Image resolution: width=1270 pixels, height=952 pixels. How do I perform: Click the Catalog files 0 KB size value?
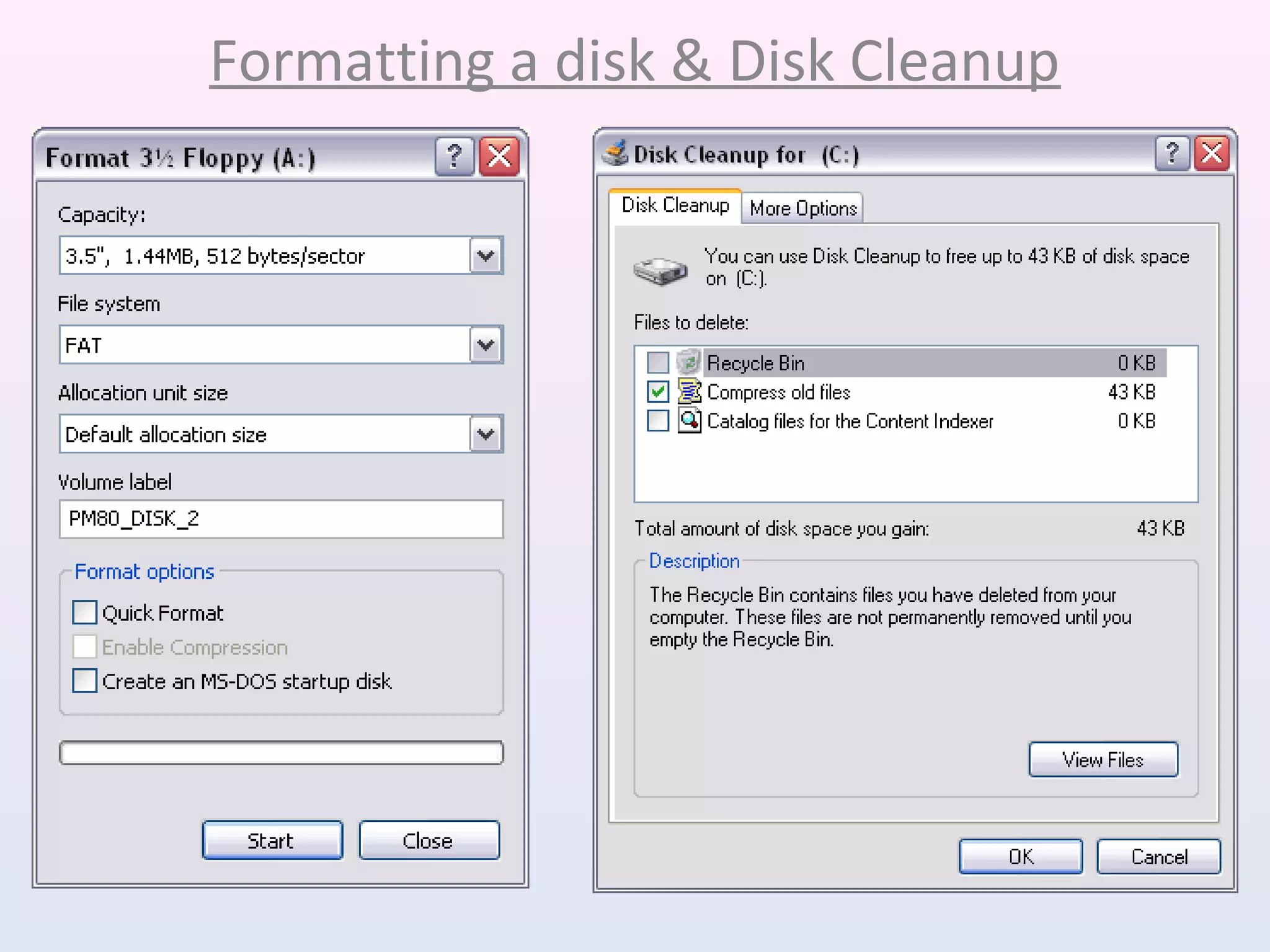click(1137, 421)
